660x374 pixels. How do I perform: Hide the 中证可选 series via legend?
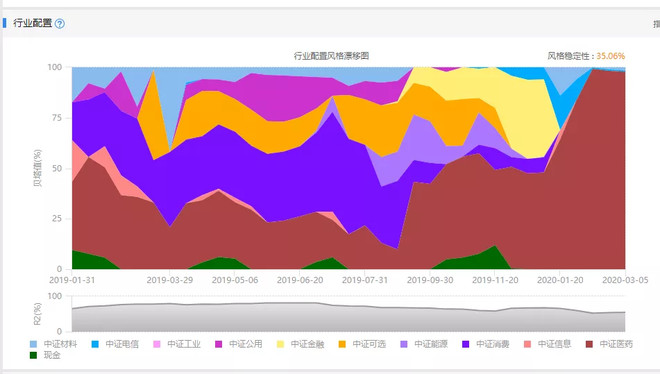(362, 344)
